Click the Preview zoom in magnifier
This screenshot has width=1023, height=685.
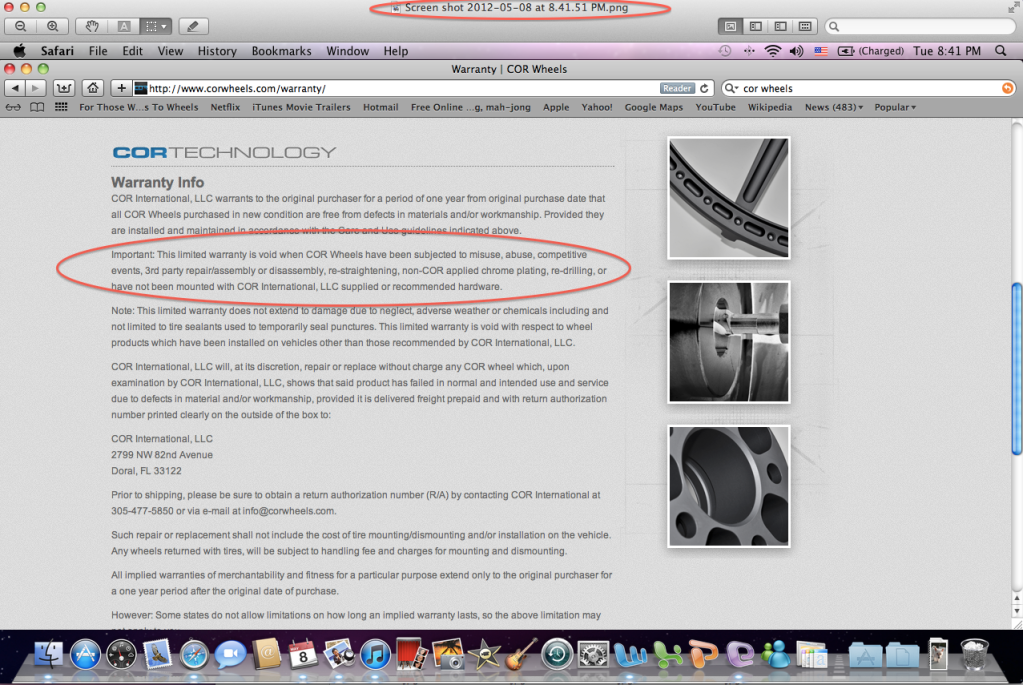tap(52, 27)
